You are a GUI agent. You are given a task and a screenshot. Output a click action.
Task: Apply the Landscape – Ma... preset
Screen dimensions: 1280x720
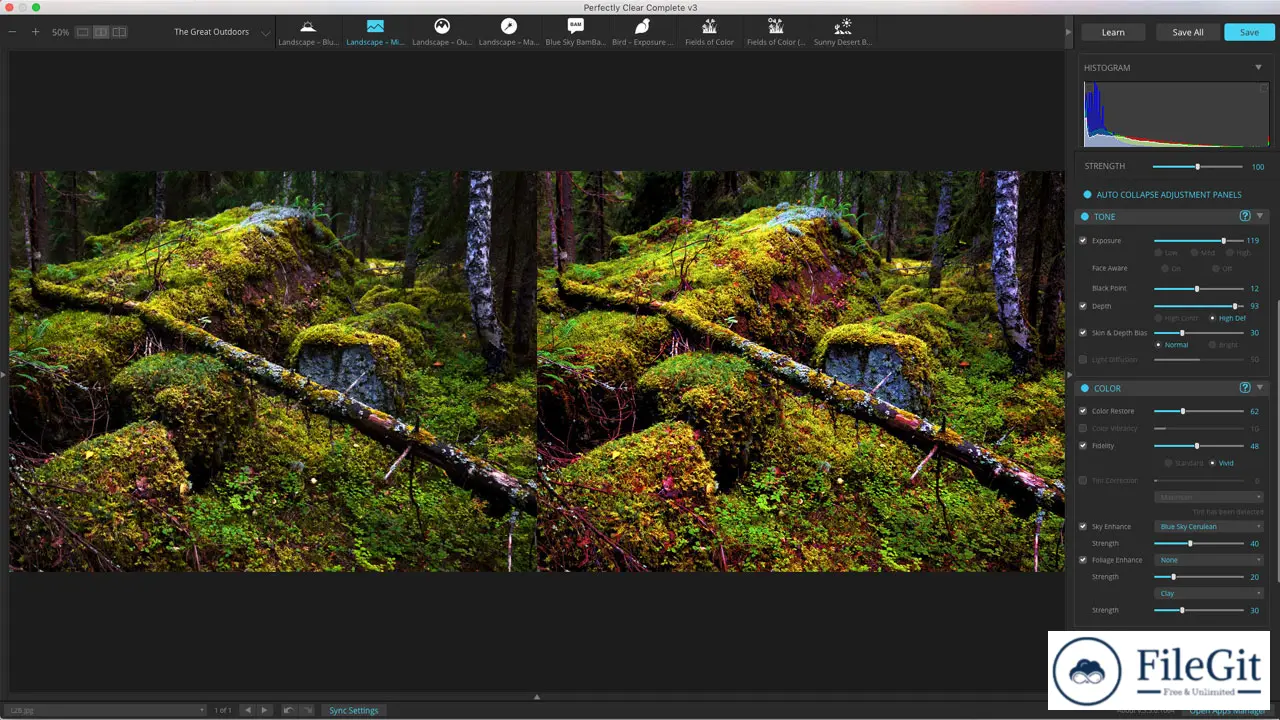tap(509, 32)
